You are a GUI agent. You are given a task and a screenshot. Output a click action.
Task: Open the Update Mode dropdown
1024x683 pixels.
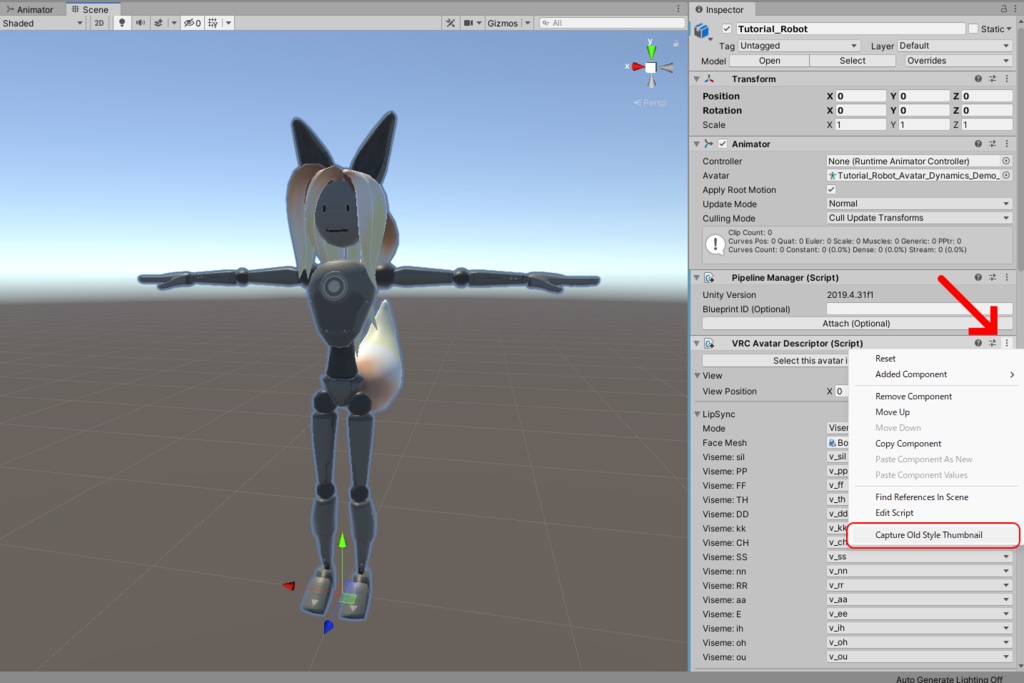tap(918, 204)
